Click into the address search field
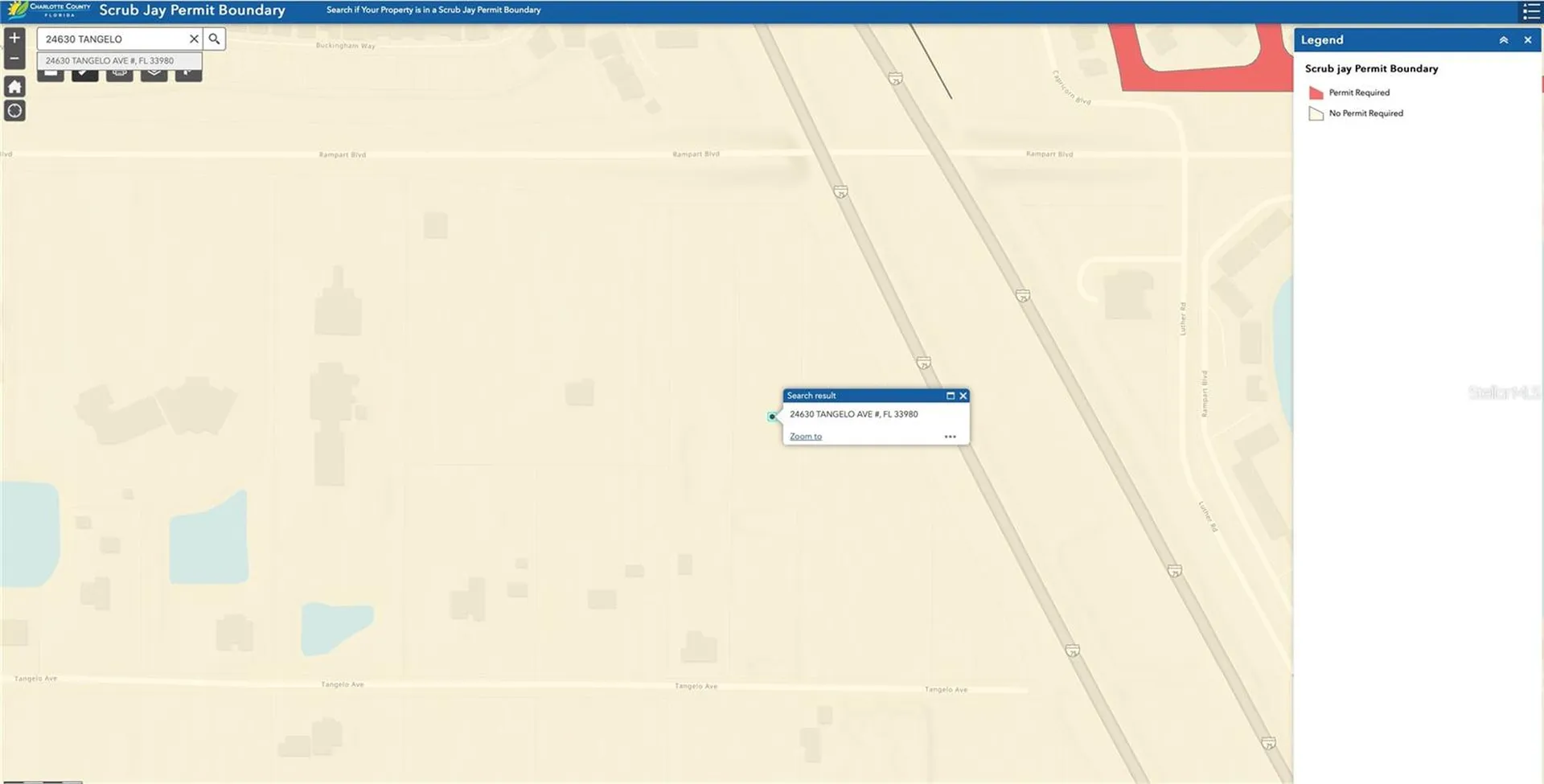Screen dimensions: 1544x784 (113, 39)
